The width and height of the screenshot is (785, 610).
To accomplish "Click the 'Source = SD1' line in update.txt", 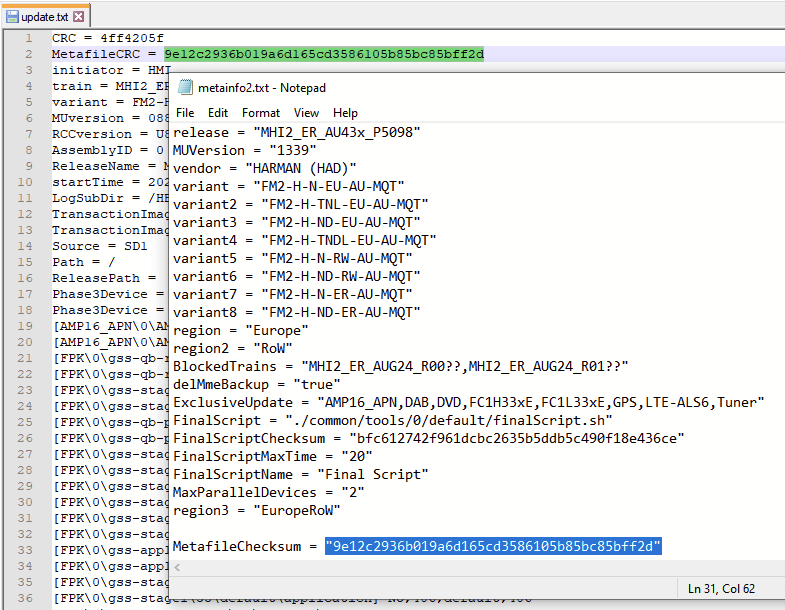I will (x=100, y=246).
